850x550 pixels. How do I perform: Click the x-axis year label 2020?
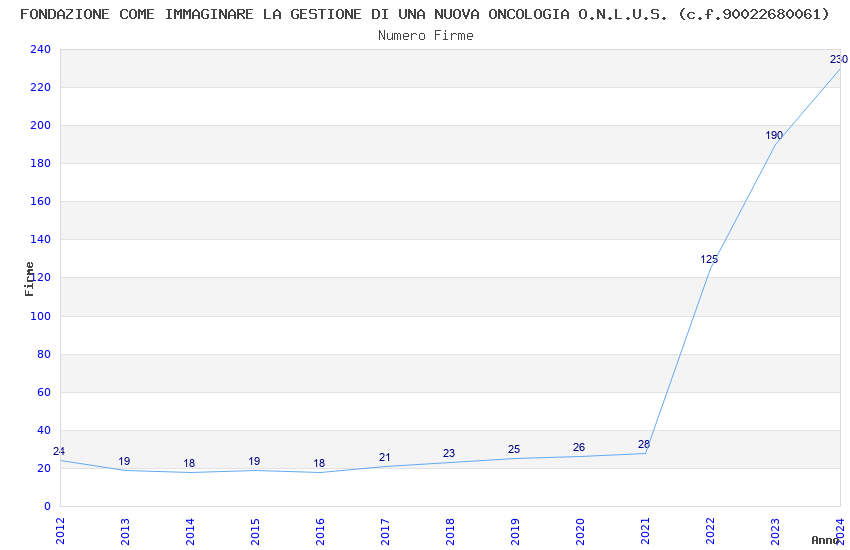(581, 531)
